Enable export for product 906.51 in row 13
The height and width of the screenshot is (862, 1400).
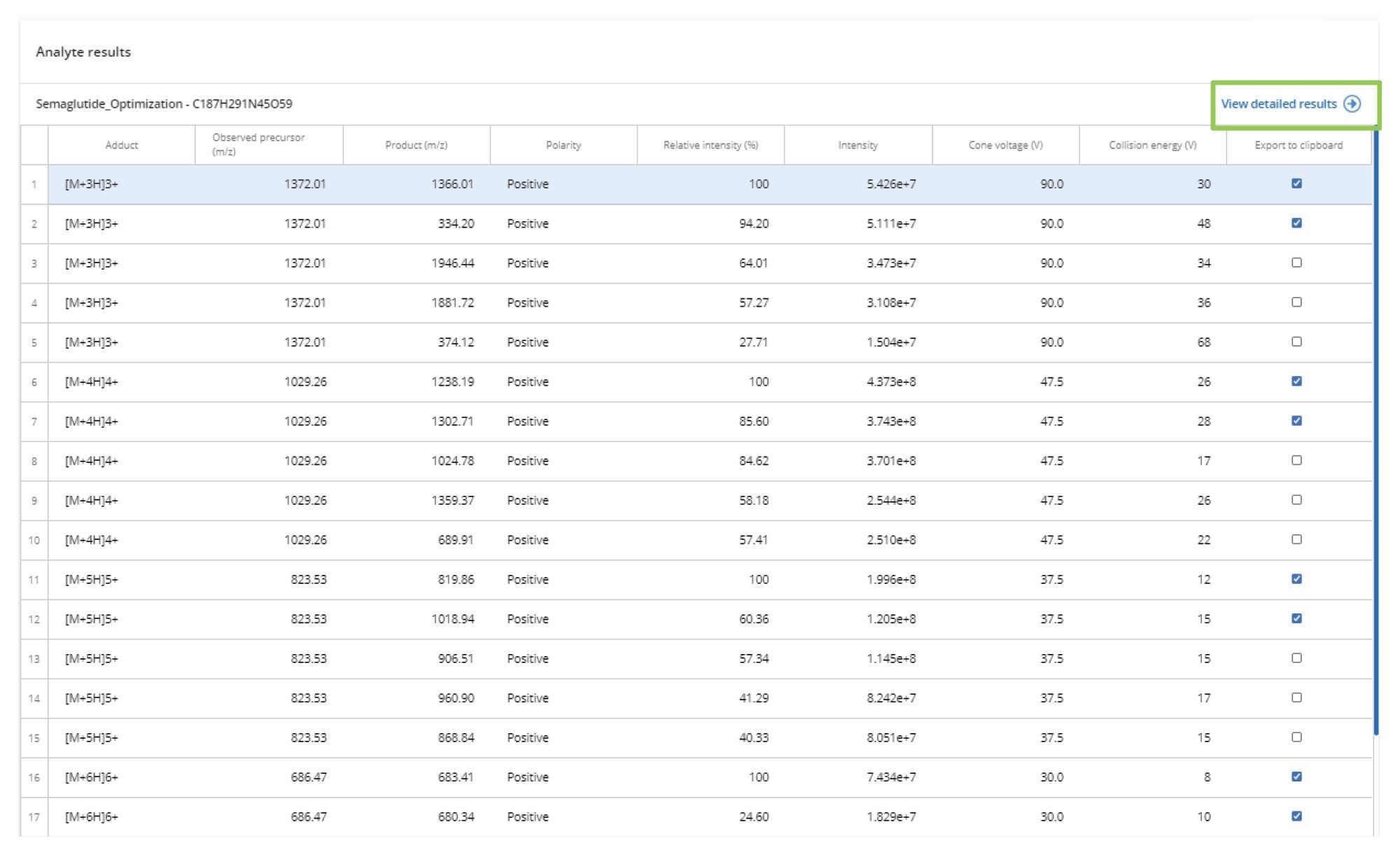point(1298,658)
